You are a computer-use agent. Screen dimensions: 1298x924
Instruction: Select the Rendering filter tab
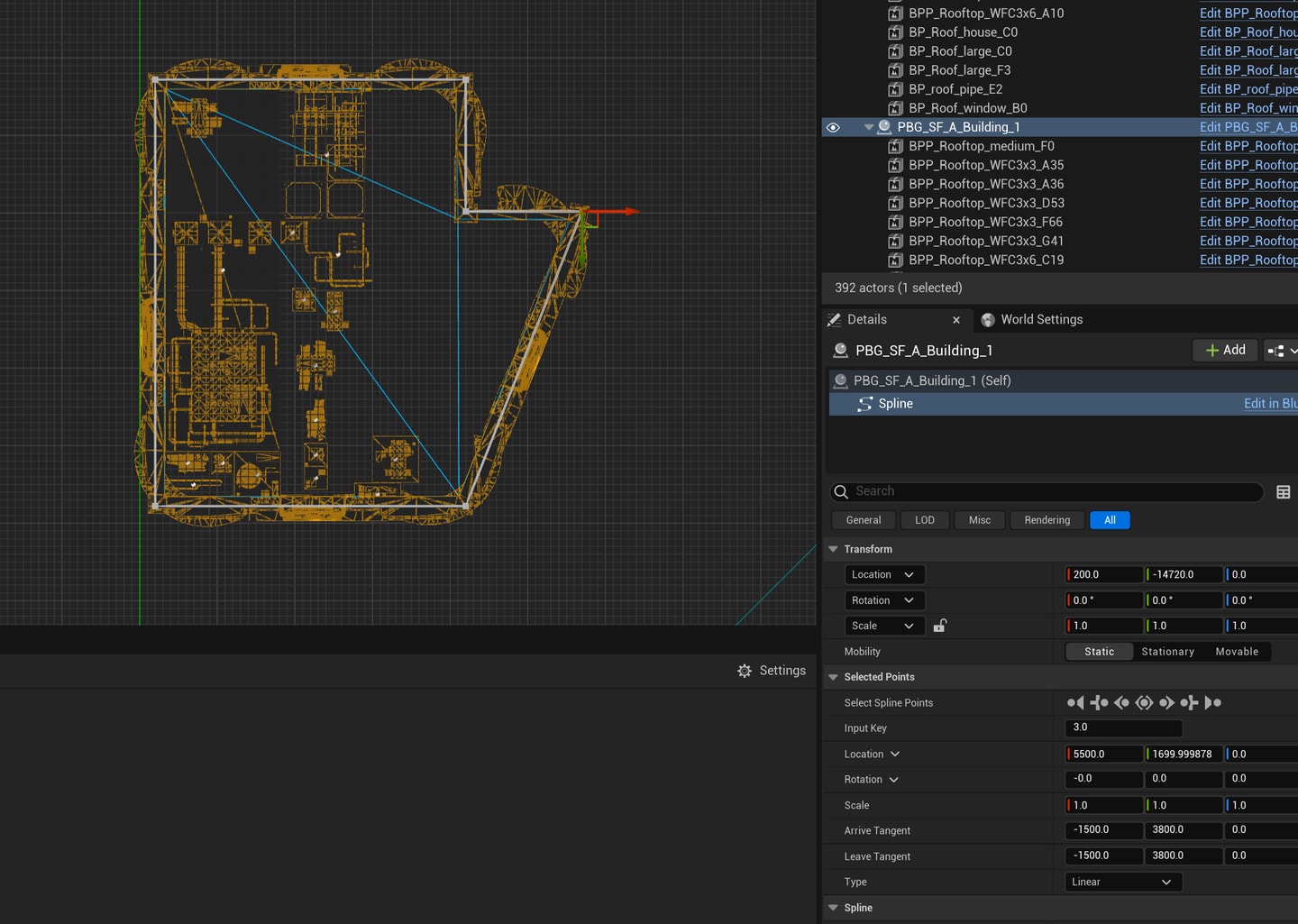[x=1047, y=520]
